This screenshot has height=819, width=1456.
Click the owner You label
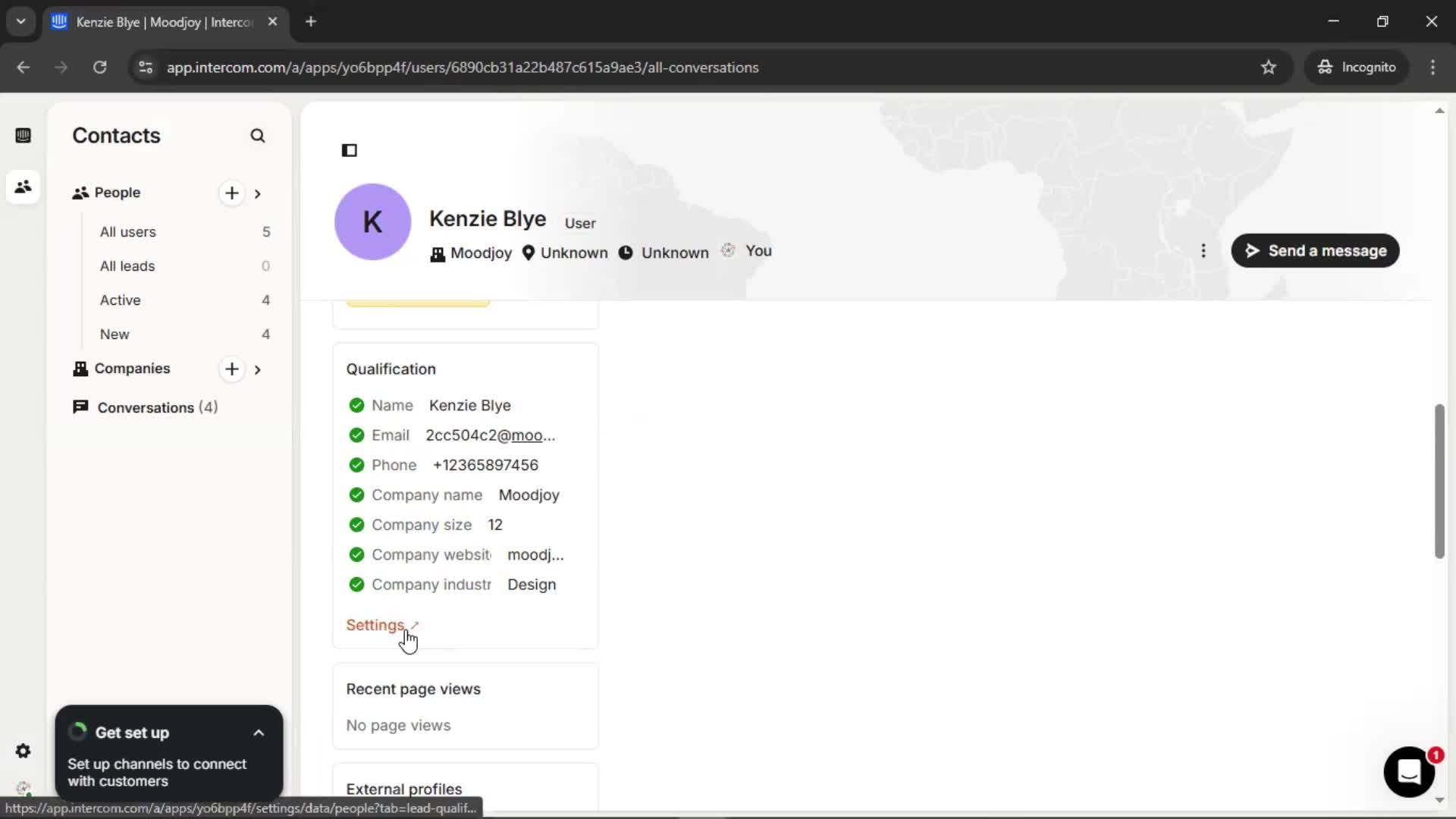[758, 251]
